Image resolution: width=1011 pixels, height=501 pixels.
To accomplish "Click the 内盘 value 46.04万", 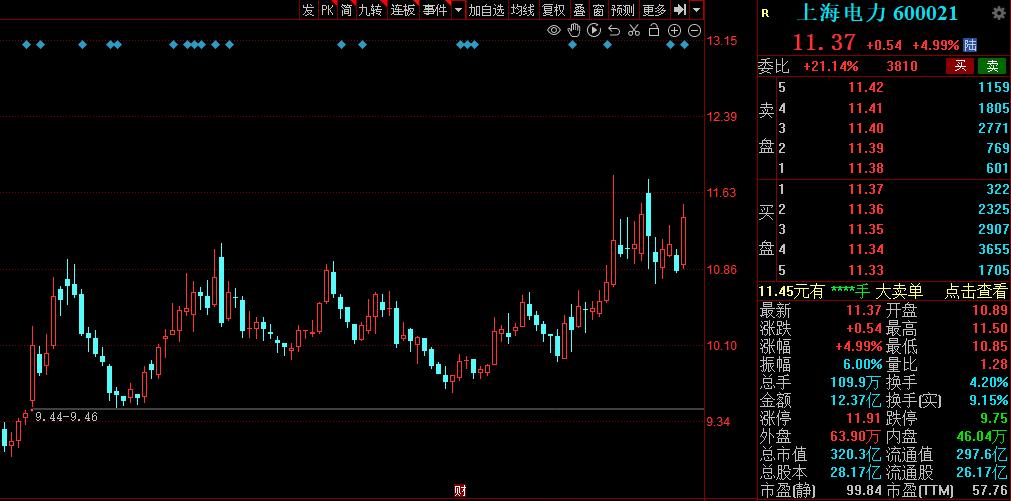I will (x=982, y=437).
